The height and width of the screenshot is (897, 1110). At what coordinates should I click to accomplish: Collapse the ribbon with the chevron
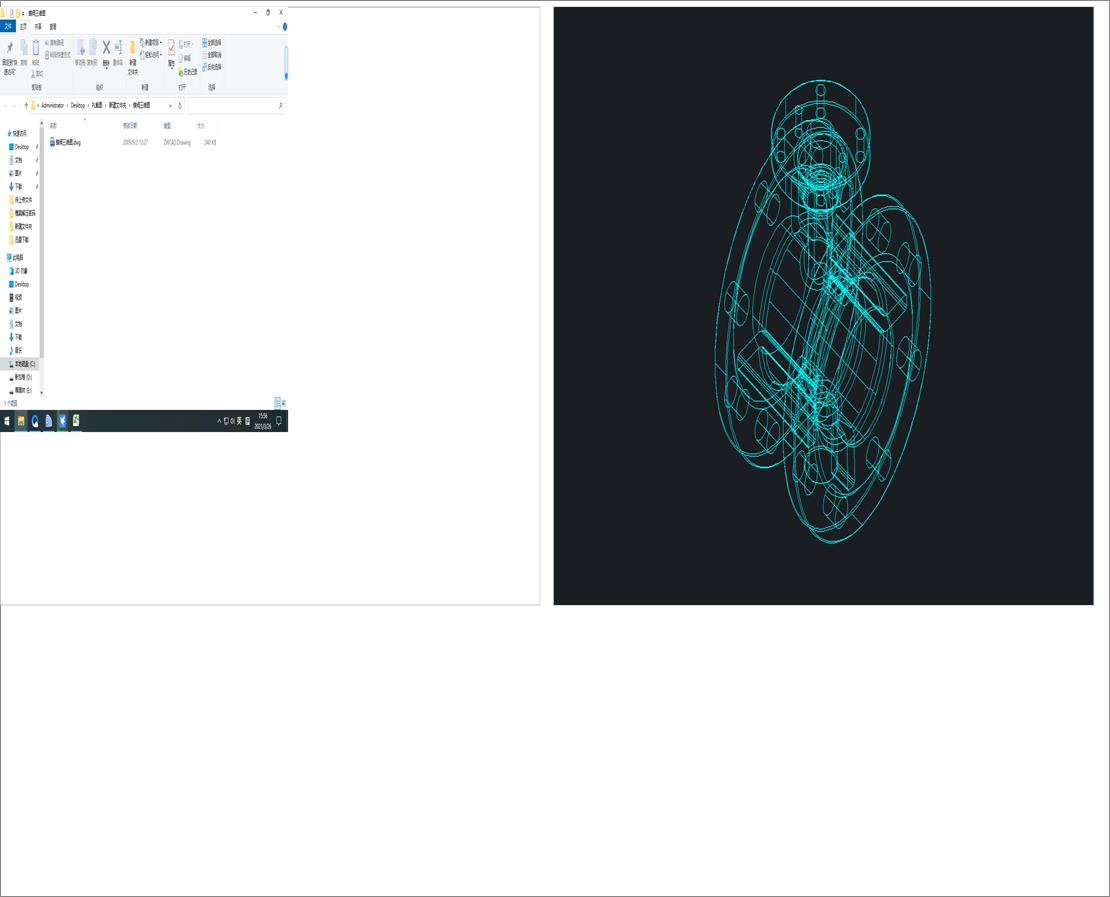[x=279, y=27]
